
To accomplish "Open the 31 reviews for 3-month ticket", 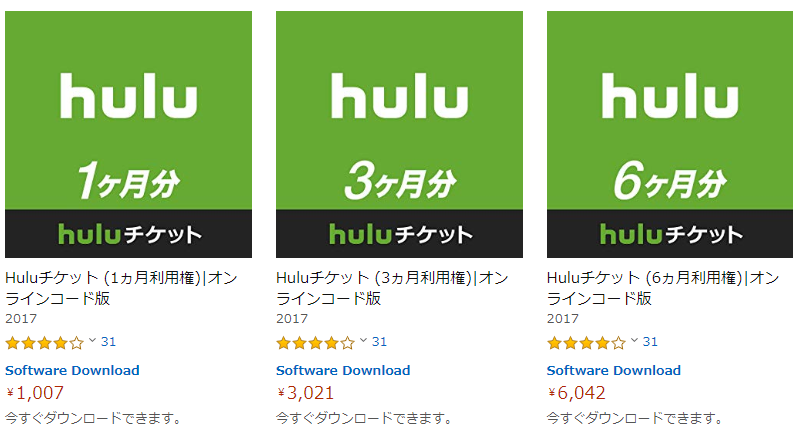I will [379, 341].
